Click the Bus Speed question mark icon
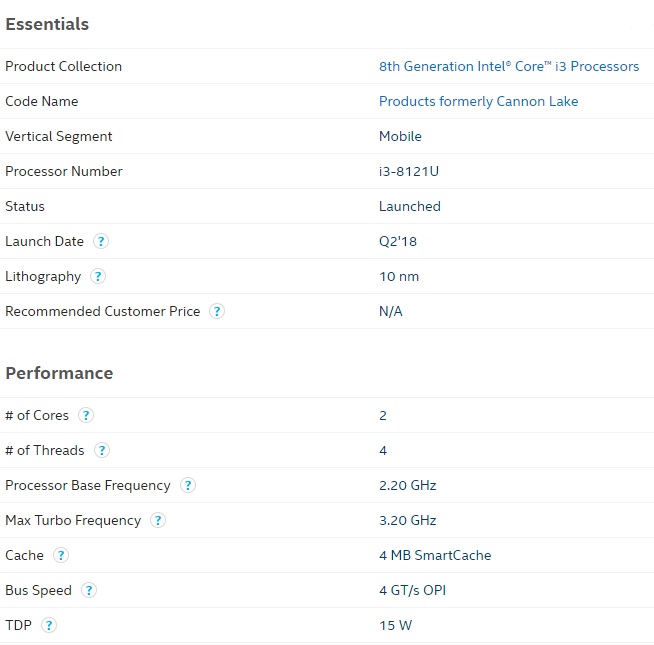 (x=89, y=591)
